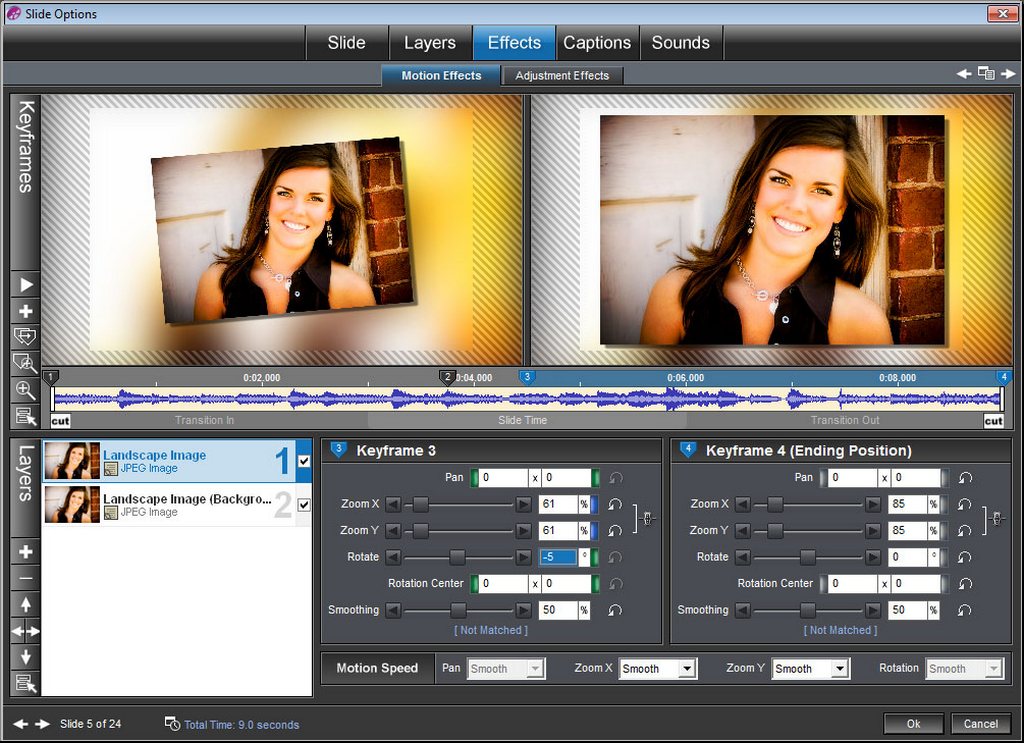The width and height of the screenshot is (1024, 743).
Task: Select keyframe marker 2 on the timeline
Action: point(448,377)
